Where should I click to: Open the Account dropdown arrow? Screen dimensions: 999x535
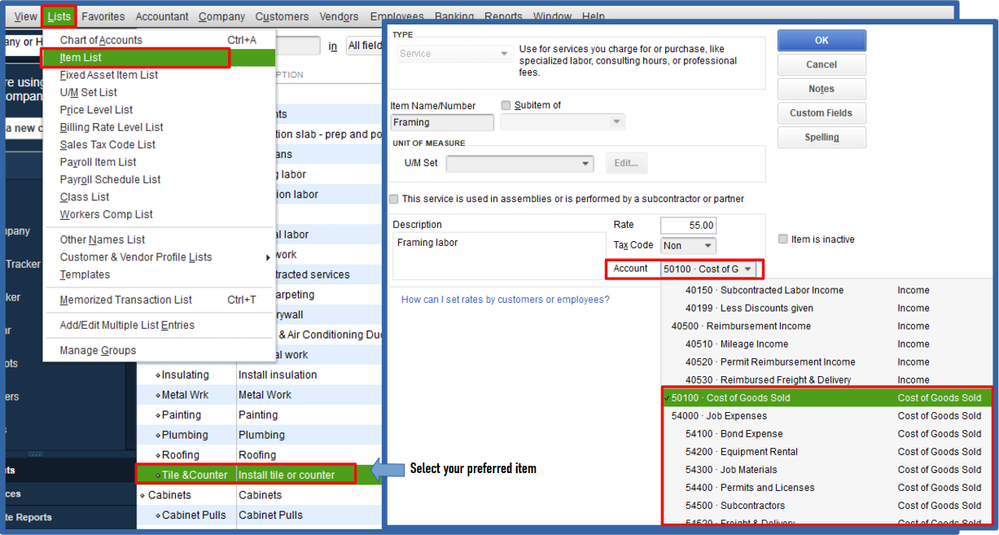click(747, 269)
